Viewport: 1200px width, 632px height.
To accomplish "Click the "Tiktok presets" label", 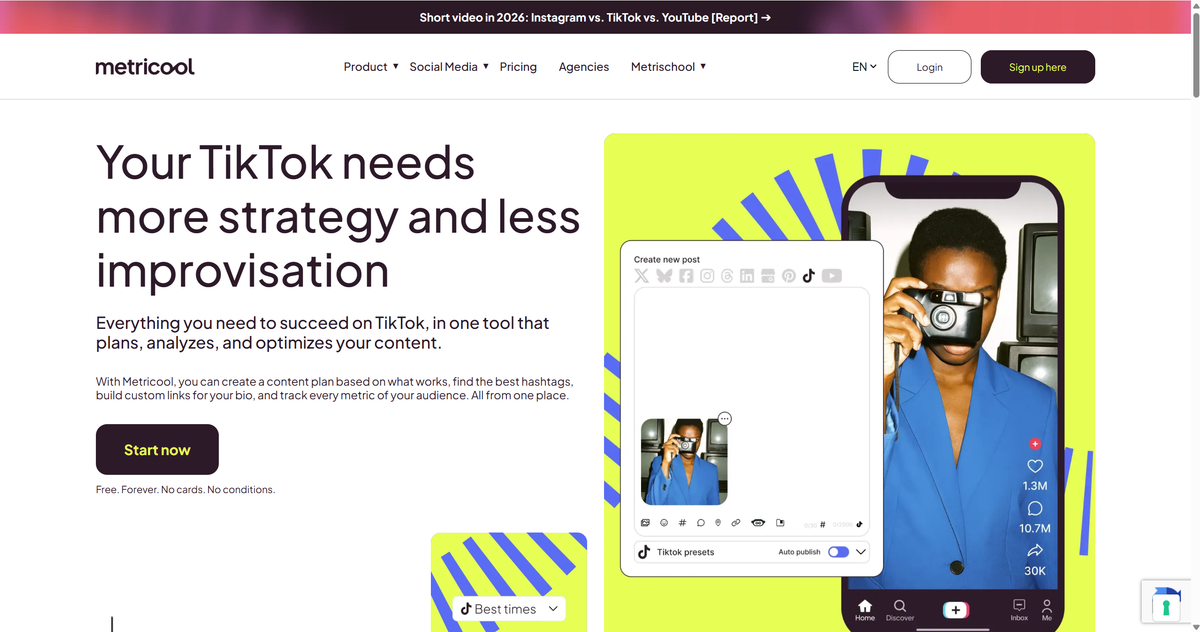I will pos(685,552).
